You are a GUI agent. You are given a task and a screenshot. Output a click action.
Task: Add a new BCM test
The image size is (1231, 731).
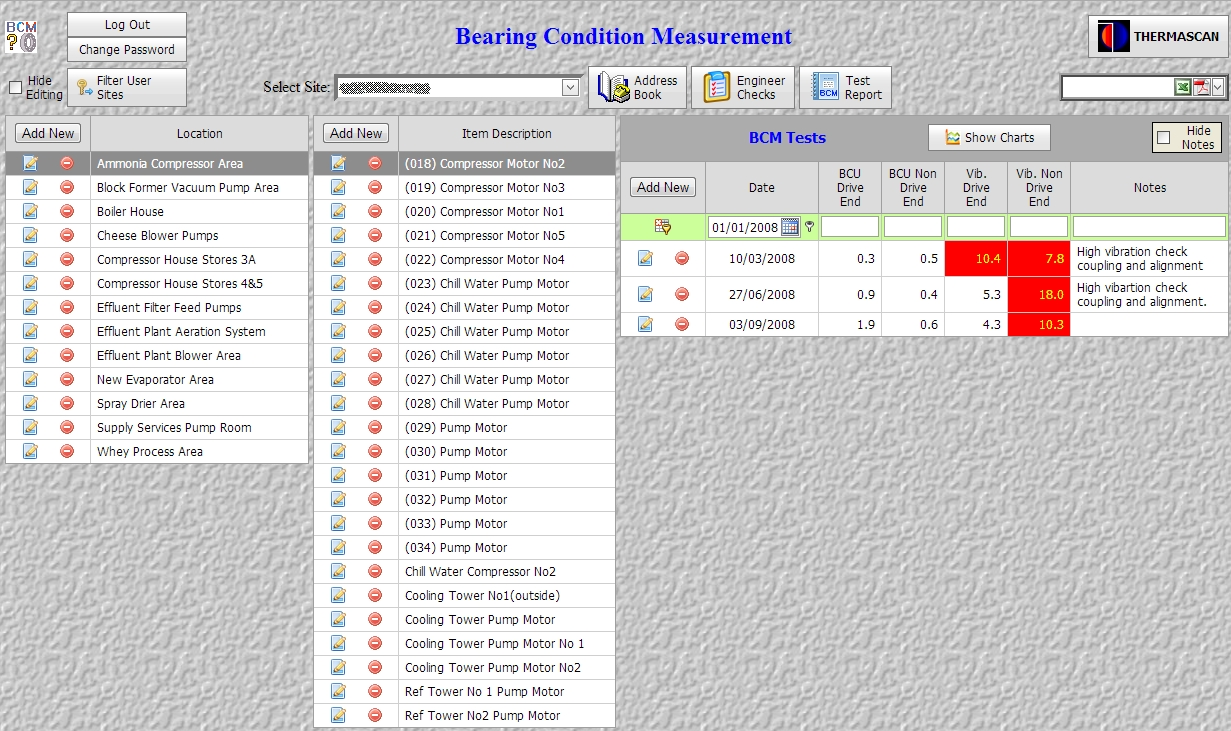click(663, 187)
